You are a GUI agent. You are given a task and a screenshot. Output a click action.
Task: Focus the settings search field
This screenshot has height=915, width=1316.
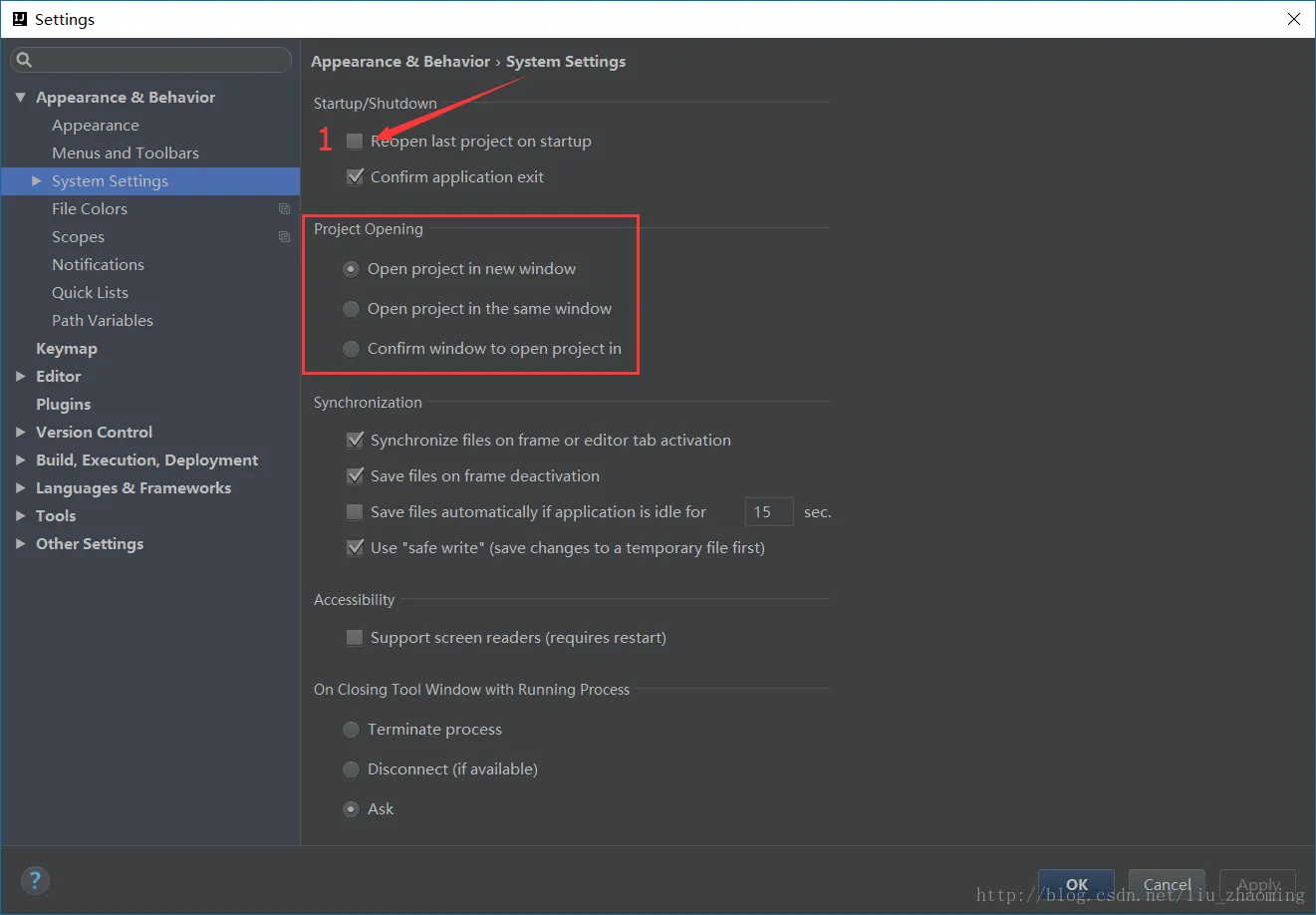pyautogui.click(x=150, y=60)
